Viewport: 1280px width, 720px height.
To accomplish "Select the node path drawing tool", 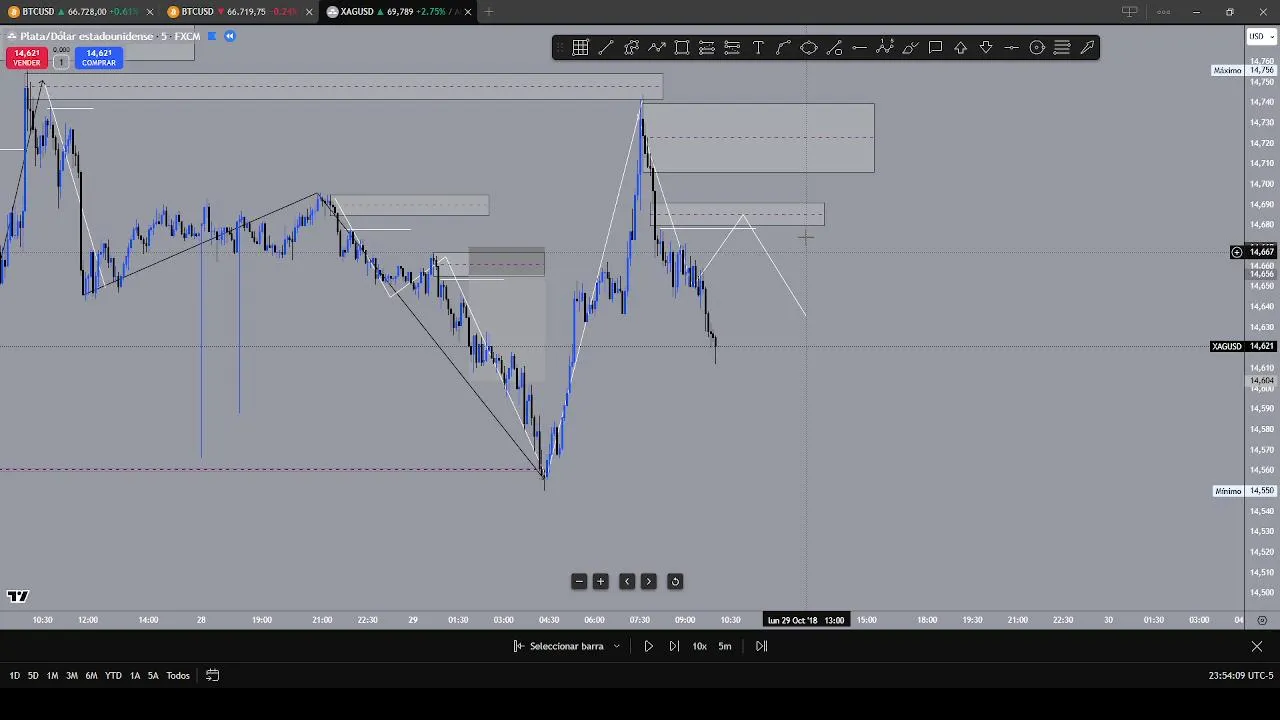I will pos(631,48).
